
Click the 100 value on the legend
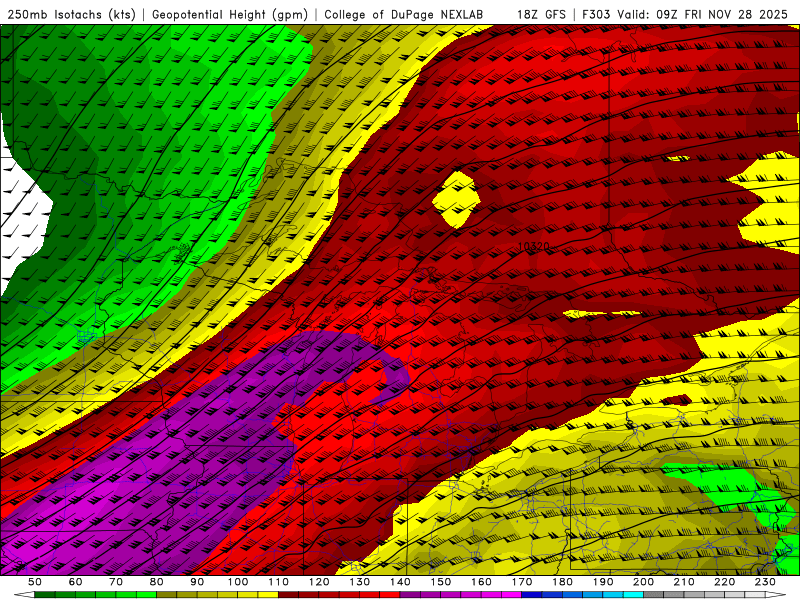[x=238, y=582]
